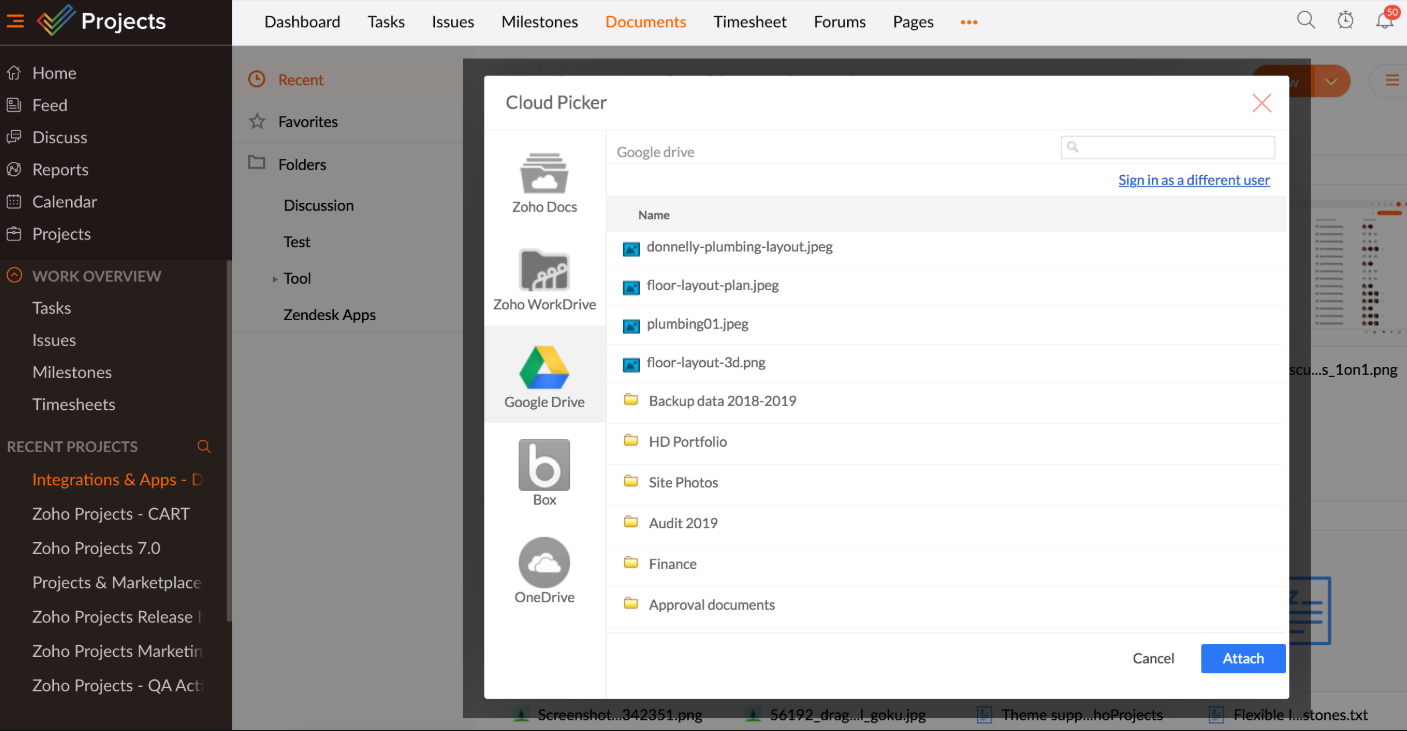1407x731 pixels.
Task: Click Sign in as a different user
Action: (1194, 180)
